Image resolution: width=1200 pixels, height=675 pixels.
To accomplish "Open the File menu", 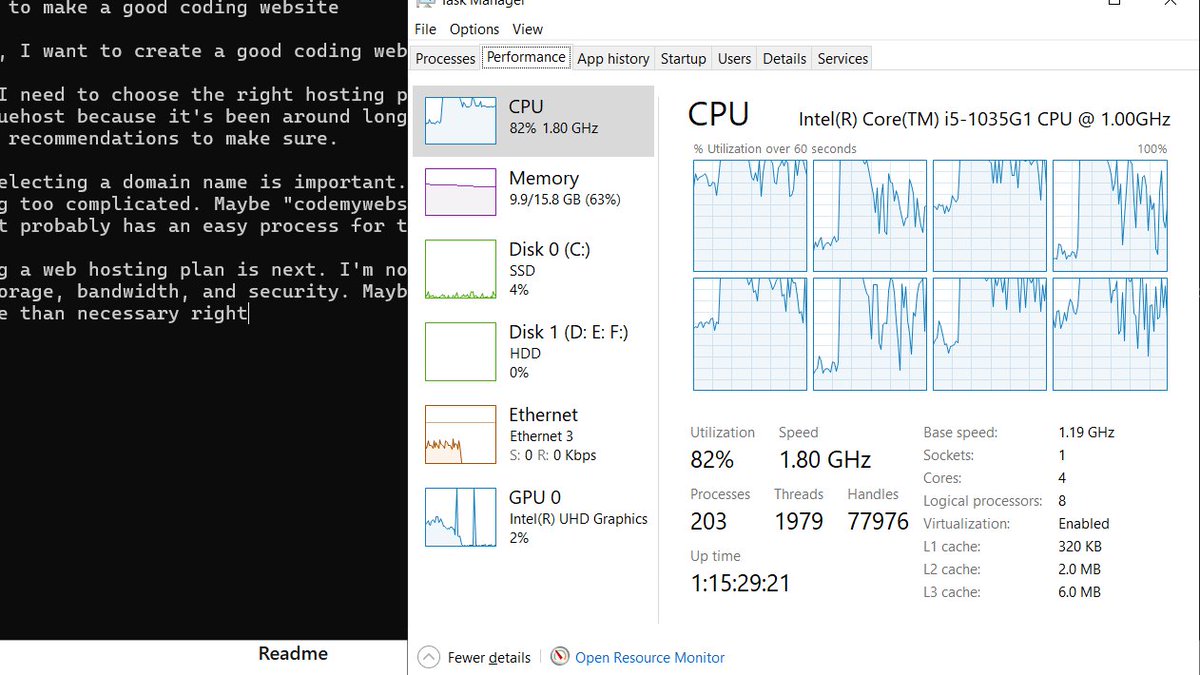I will 425,29.
